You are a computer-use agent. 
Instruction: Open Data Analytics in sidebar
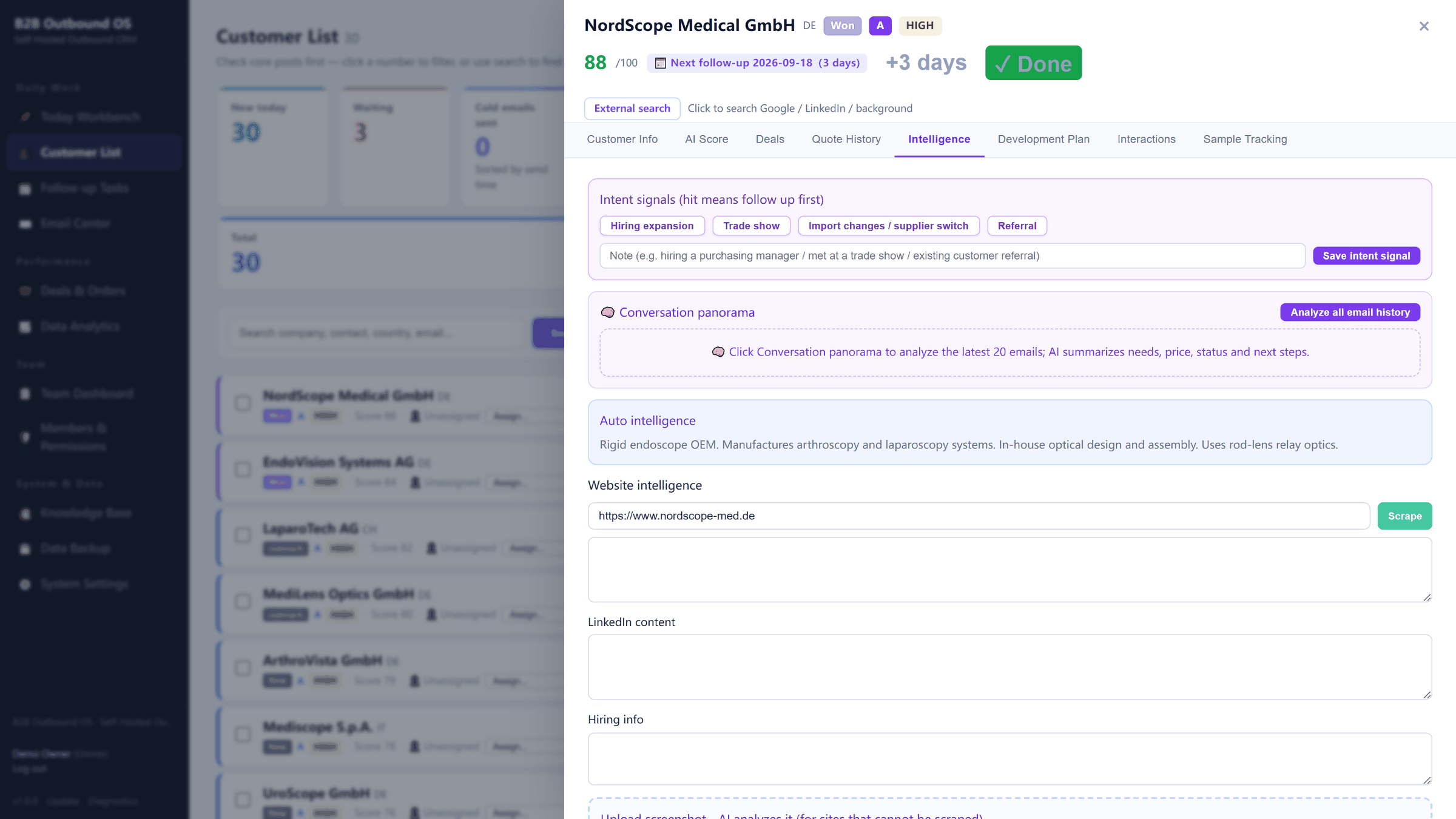click(94, 326)
